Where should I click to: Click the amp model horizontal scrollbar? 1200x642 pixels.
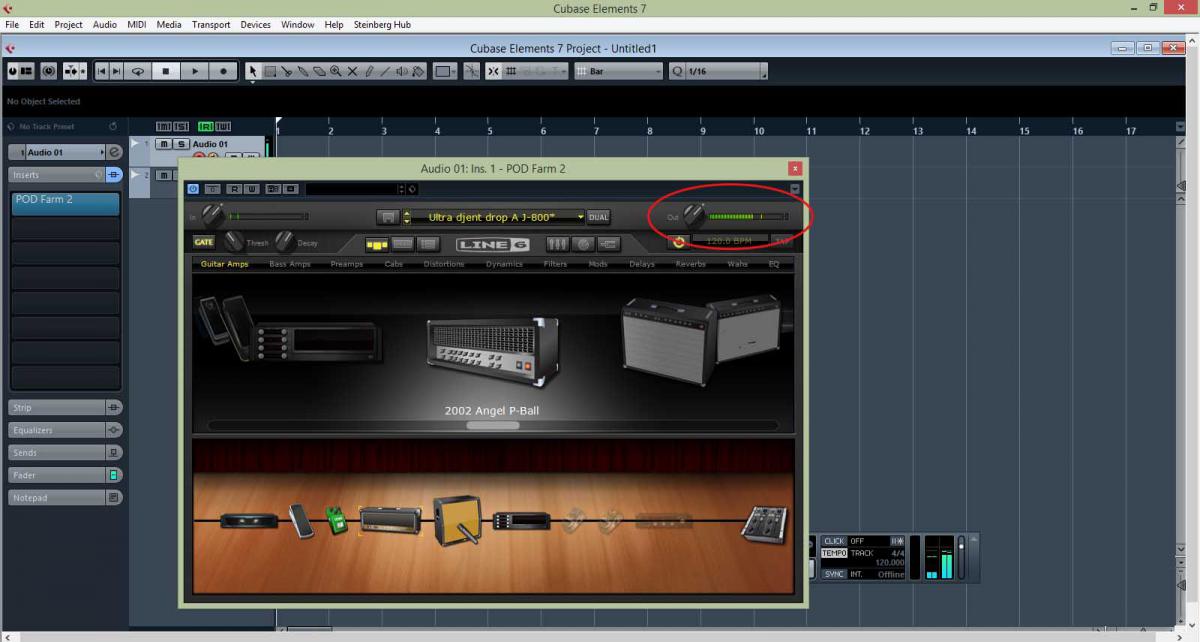[493, 425]
